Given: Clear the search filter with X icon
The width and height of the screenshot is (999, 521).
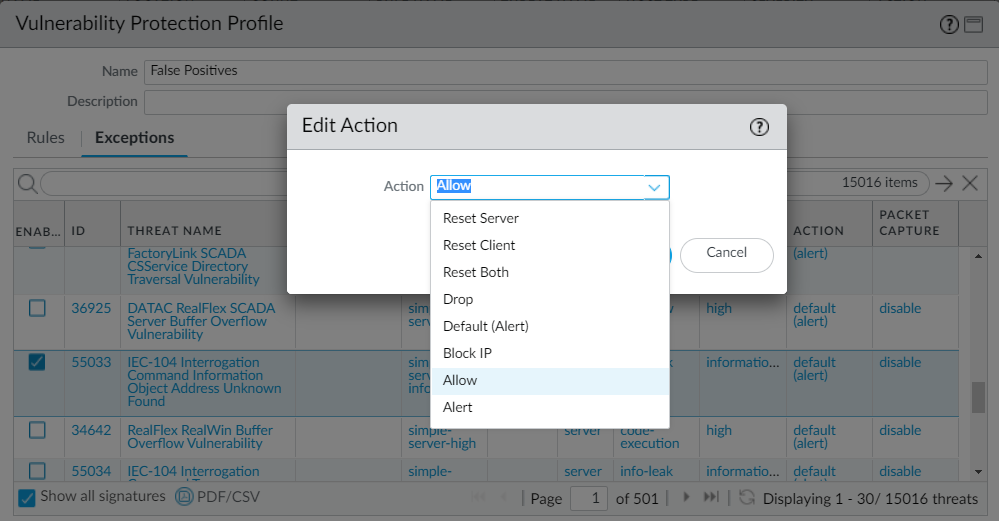Looking at the screenshot, I should [969, 183].
